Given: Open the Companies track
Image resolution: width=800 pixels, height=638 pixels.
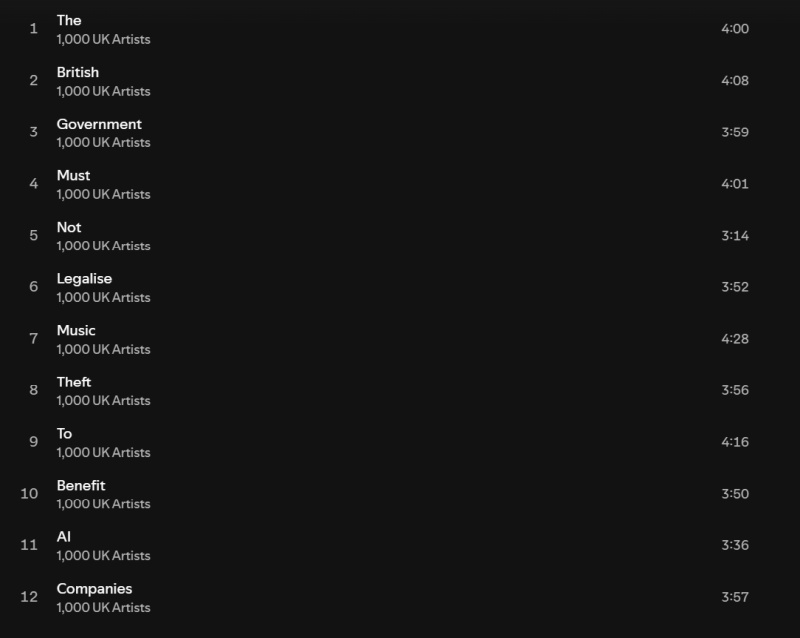Looking at the screenshot, I should point(94,589).
